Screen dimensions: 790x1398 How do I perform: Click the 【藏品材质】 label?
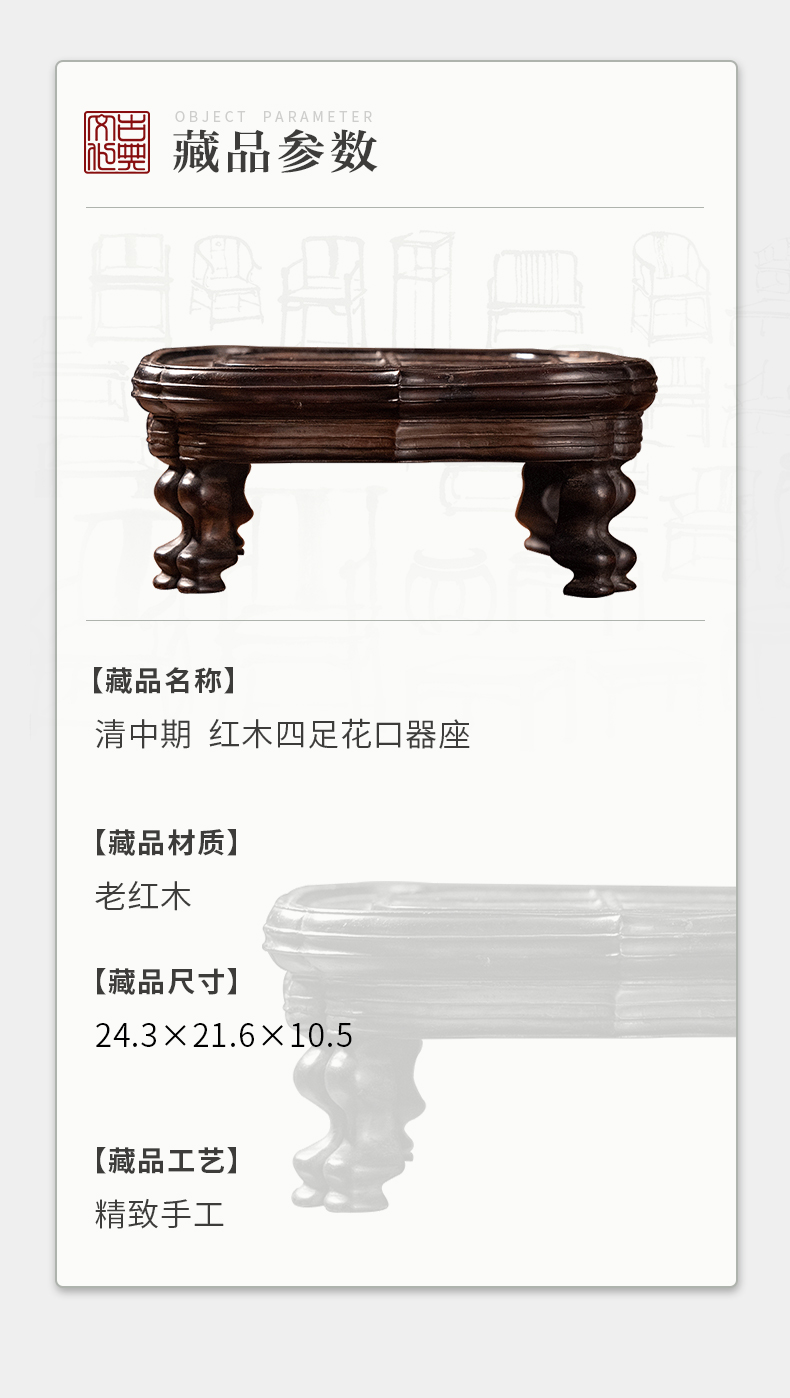tap(165, 842)
